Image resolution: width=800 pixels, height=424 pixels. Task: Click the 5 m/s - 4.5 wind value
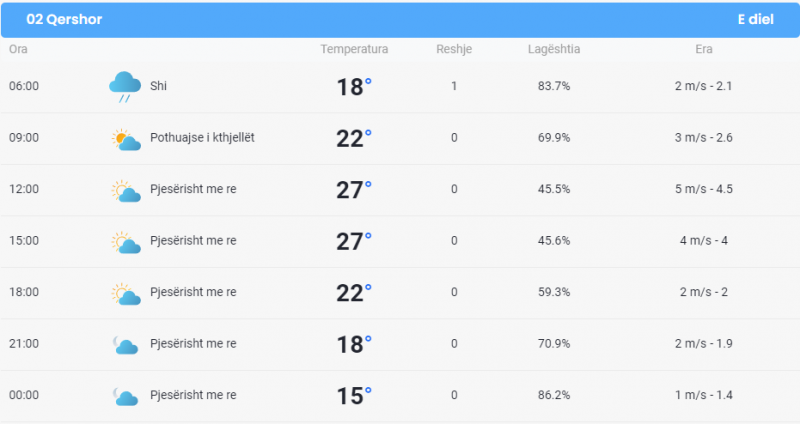pyautogui.click(x=704, y=189)
